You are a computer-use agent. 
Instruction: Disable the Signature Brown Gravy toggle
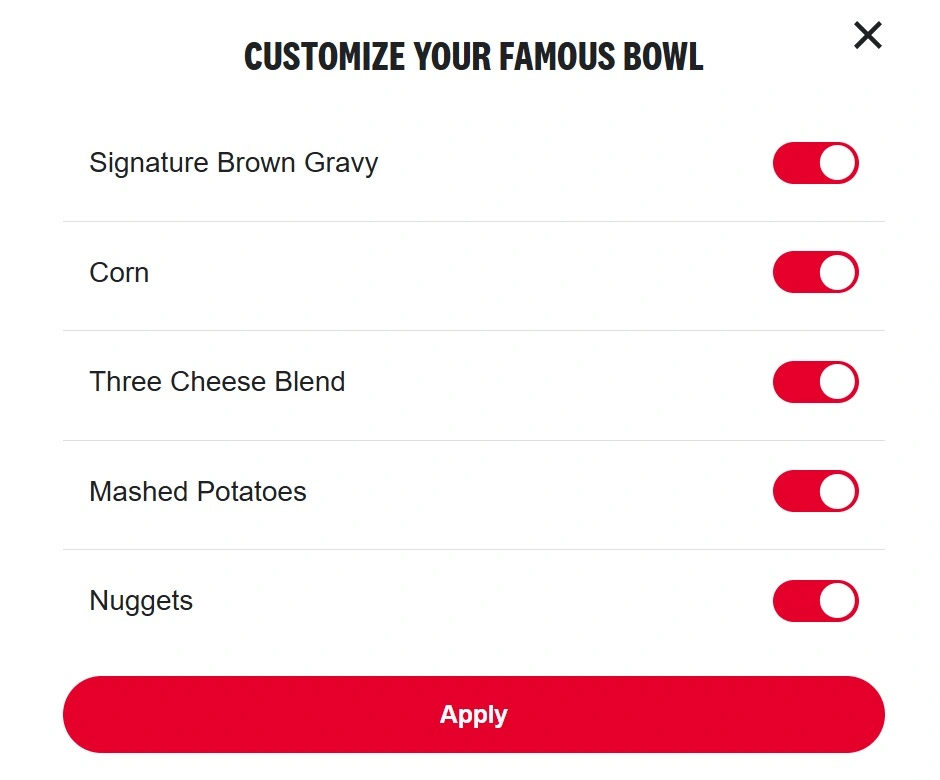(x=815, y=162)
